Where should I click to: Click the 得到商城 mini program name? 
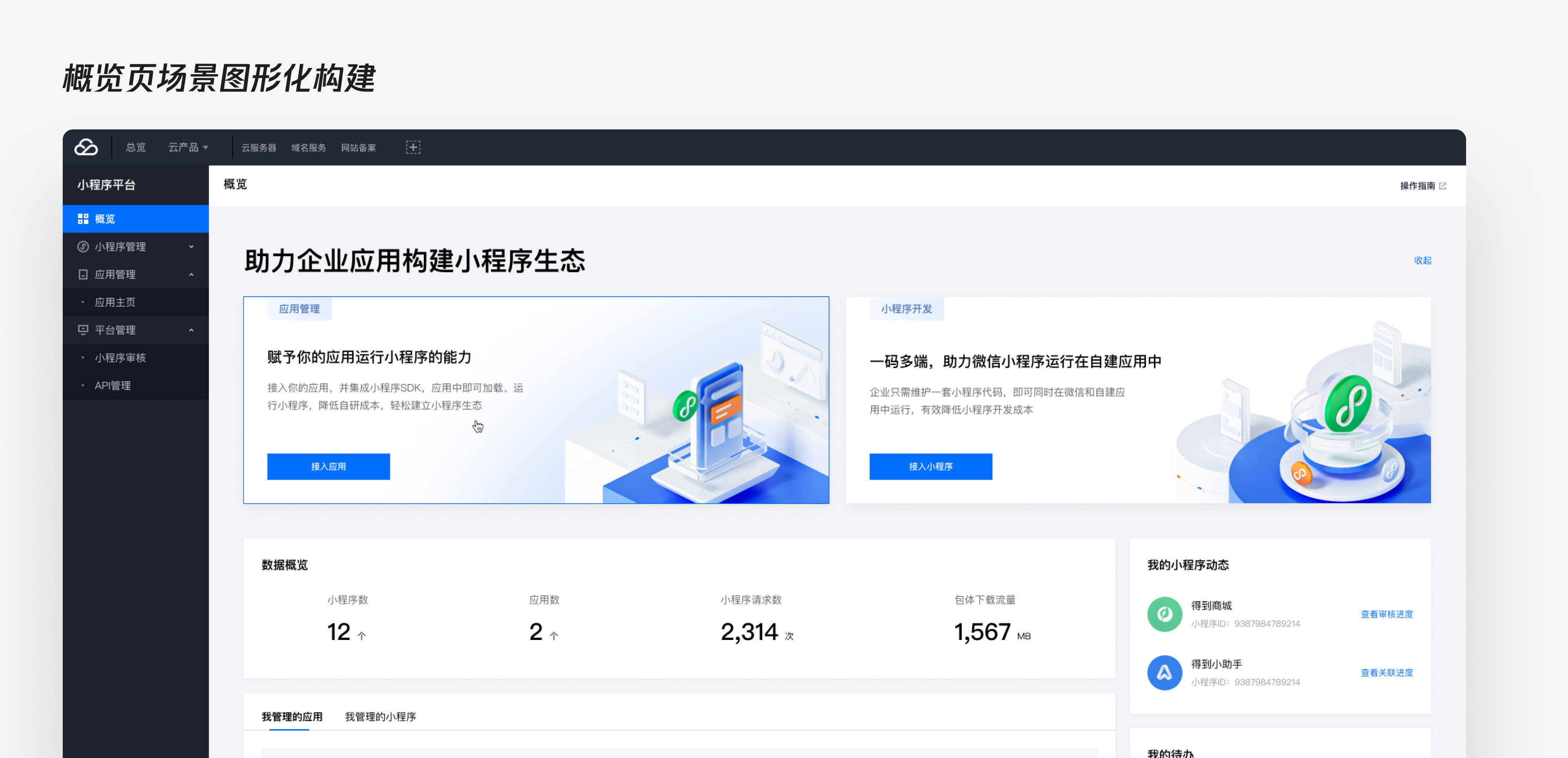coord(1211,605)
